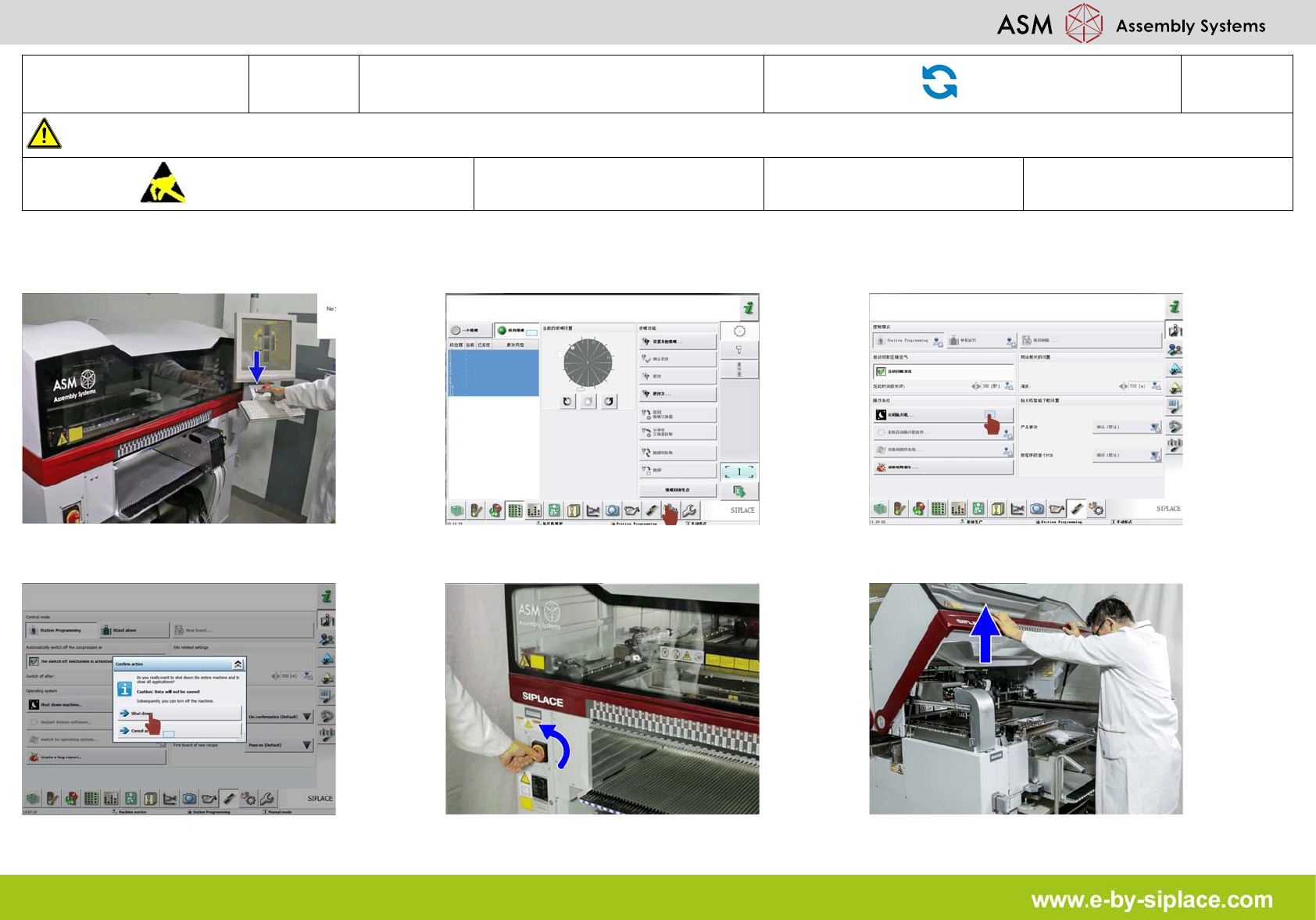
Task: Click the green arrow icon above the SIPLACE label in the nozzle-wheel screenshot
Action: click(x=738, y=491)
